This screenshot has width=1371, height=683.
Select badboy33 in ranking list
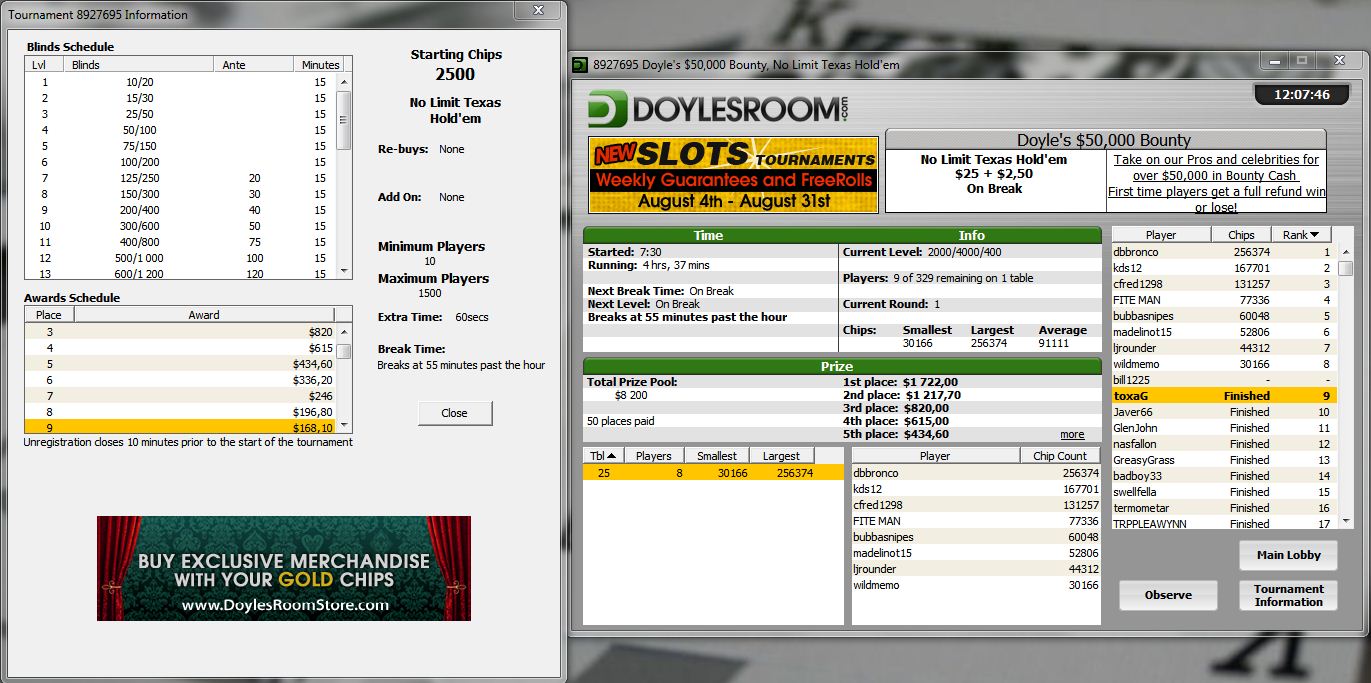click(1224, 476)
